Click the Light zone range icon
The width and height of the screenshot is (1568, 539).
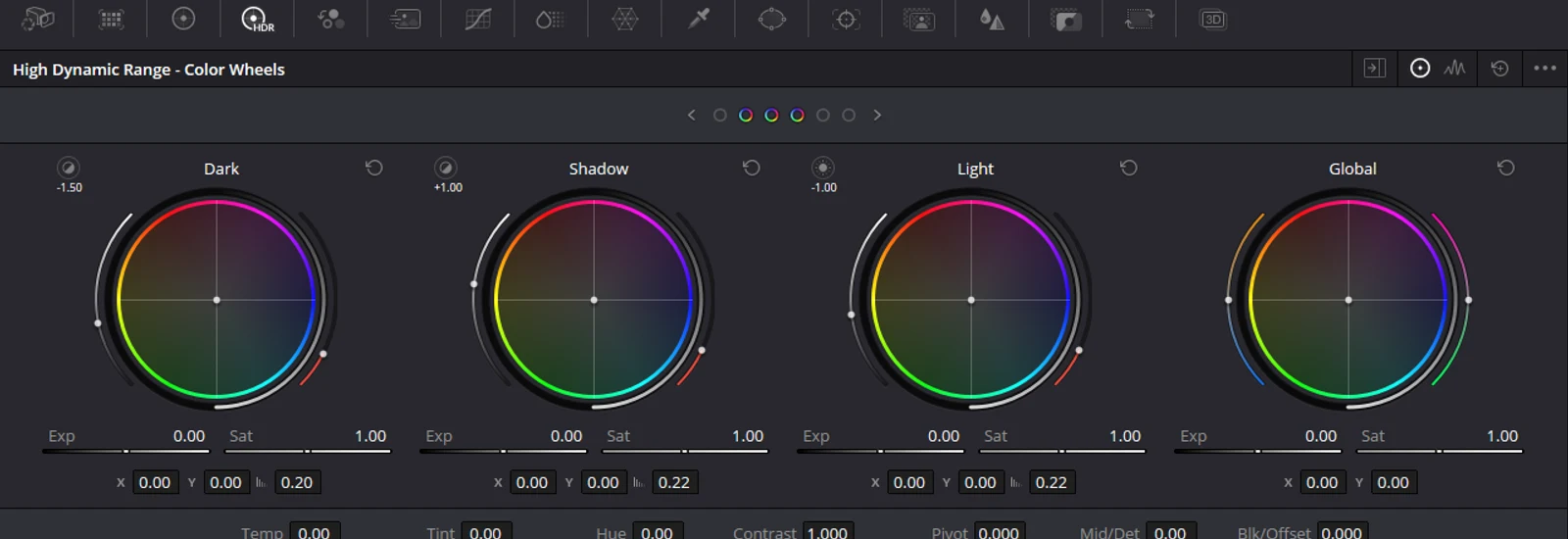pos(823,168)
